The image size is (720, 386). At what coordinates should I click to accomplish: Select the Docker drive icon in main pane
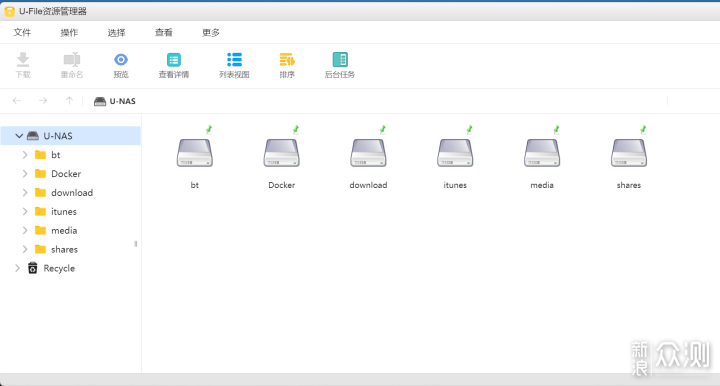click(281, 153)
